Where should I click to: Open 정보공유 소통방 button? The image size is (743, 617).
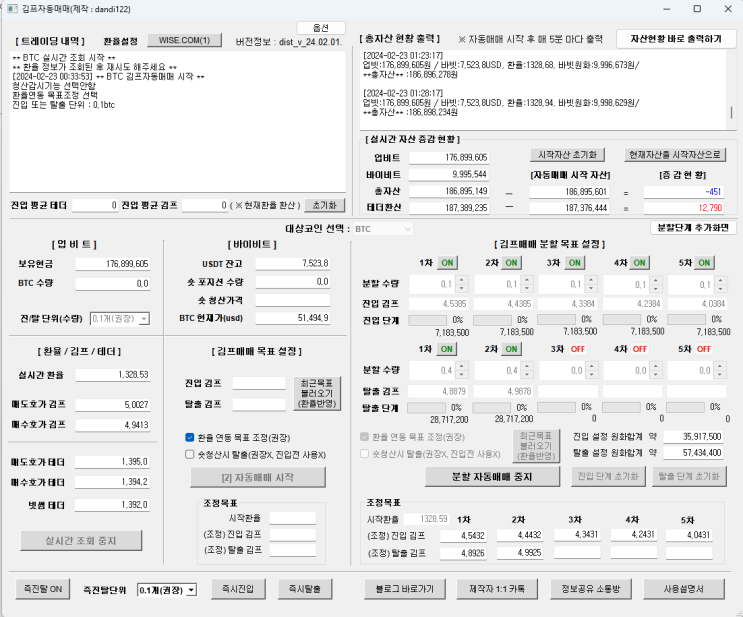tap(590, 589)
